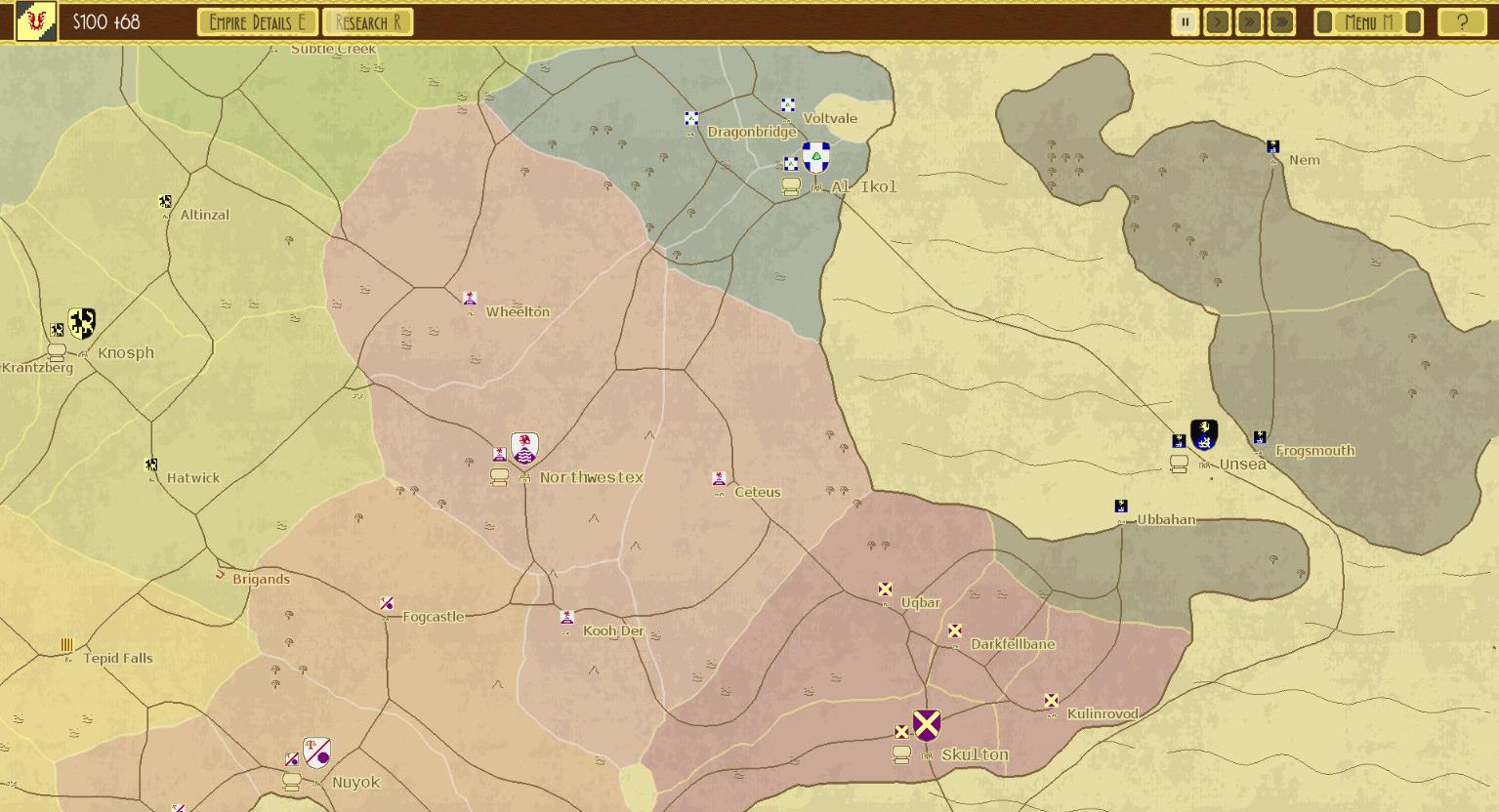1499x812 pixels.
Task: Click the flag icon beside Nem
Action: pyautogui.click(x=1273, y=146)
